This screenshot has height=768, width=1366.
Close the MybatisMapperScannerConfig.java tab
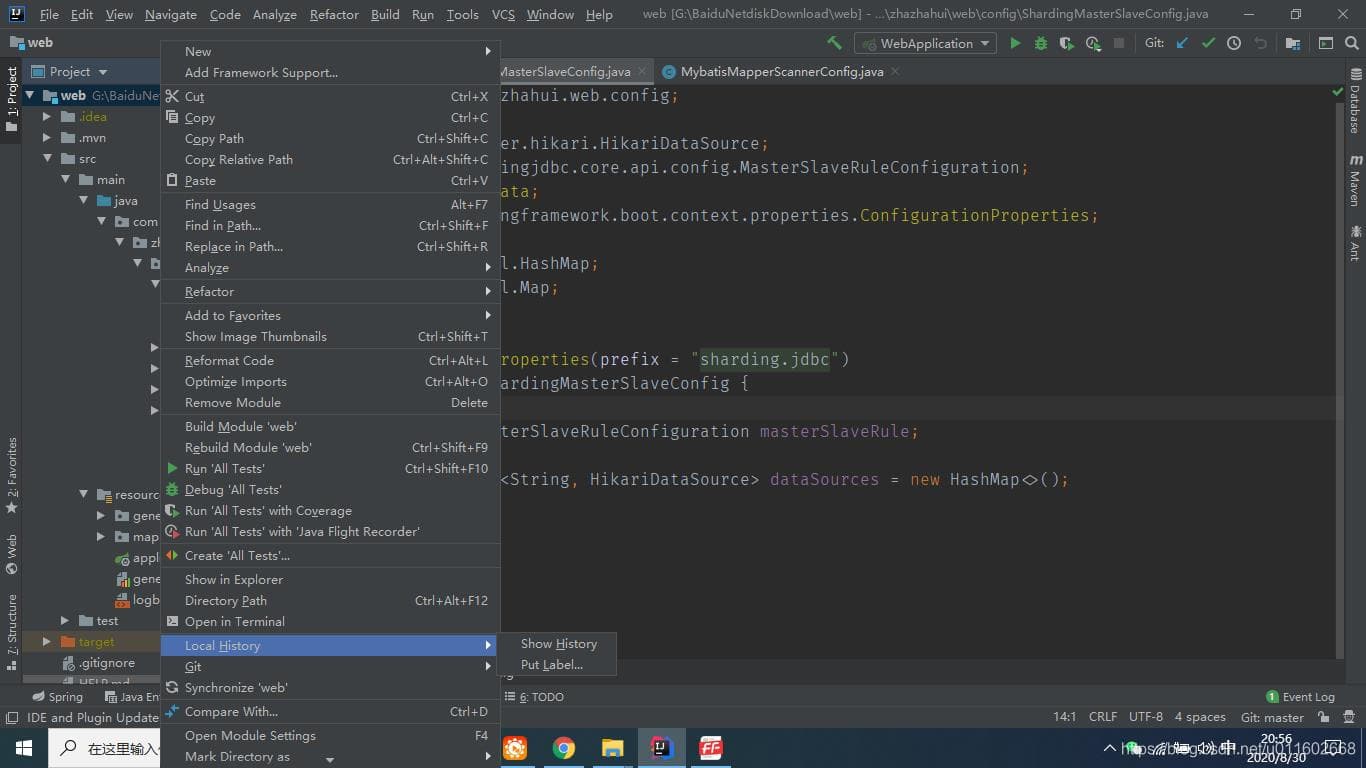pos(895,71)
